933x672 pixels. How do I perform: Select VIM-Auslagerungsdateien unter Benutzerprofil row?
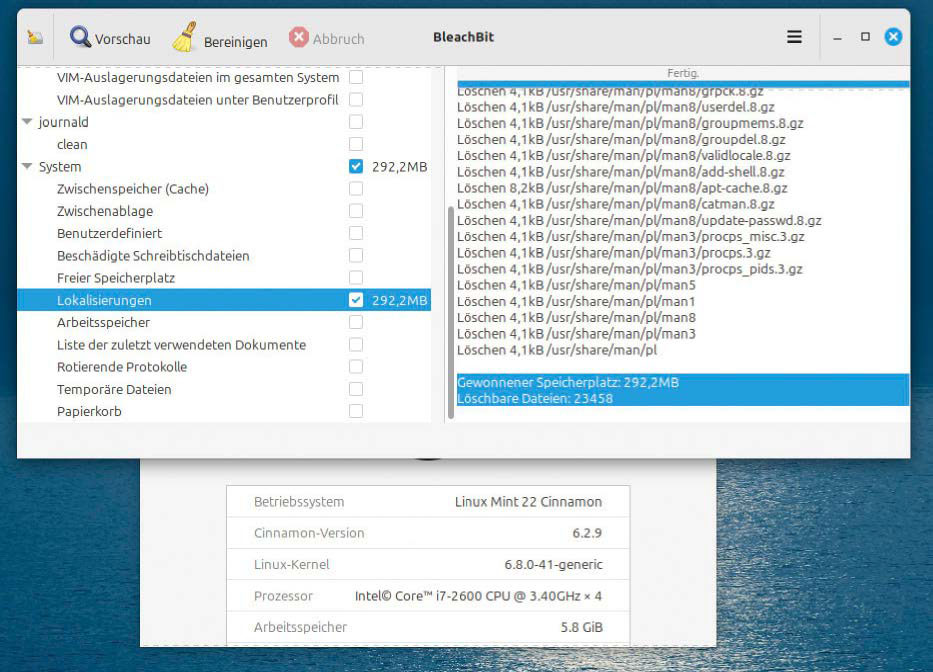pos(198,100)
